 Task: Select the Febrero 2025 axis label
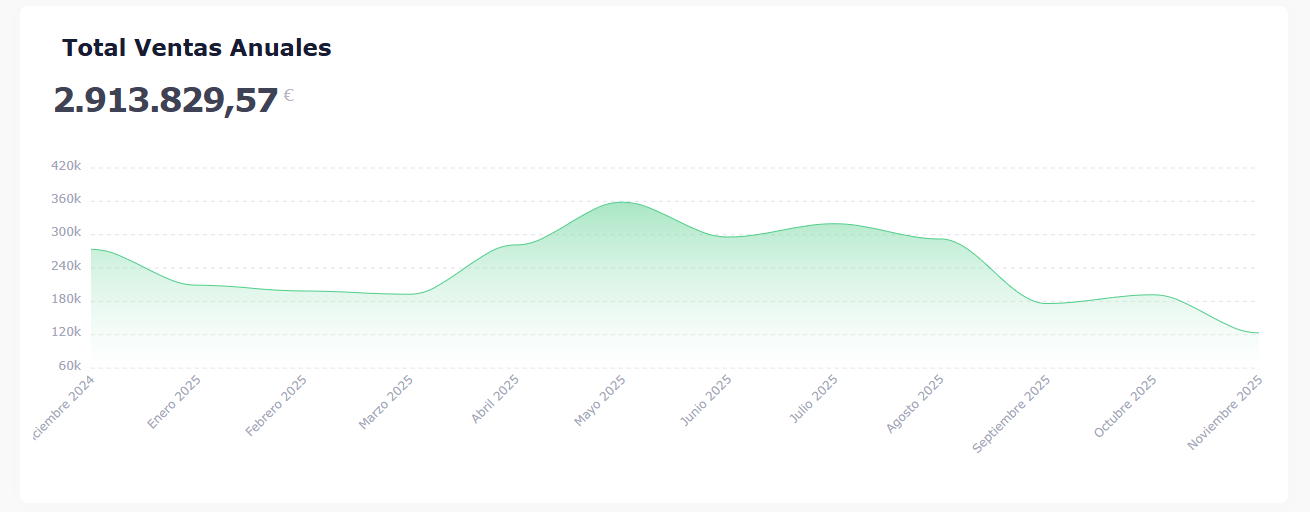[x=276, y=406]
